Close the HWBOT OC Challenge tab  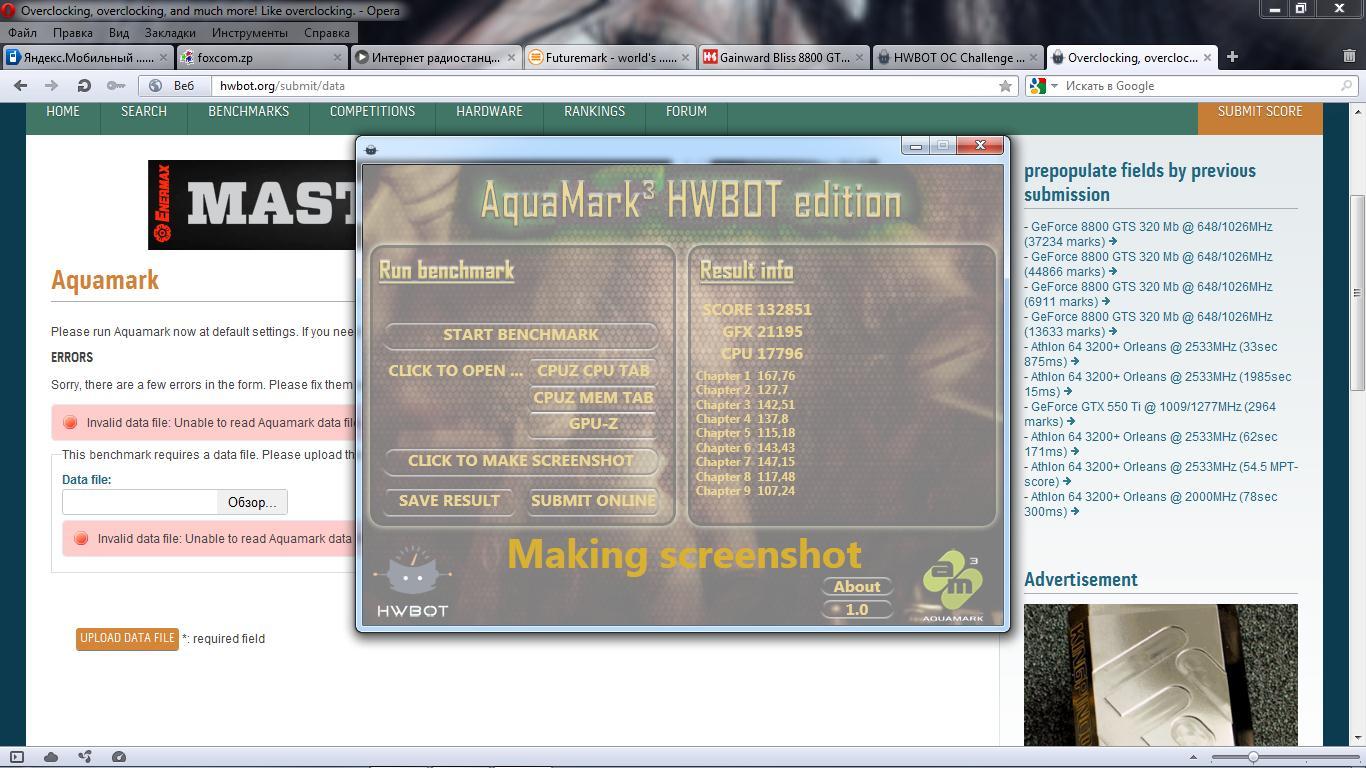[x=1033, y=58]
